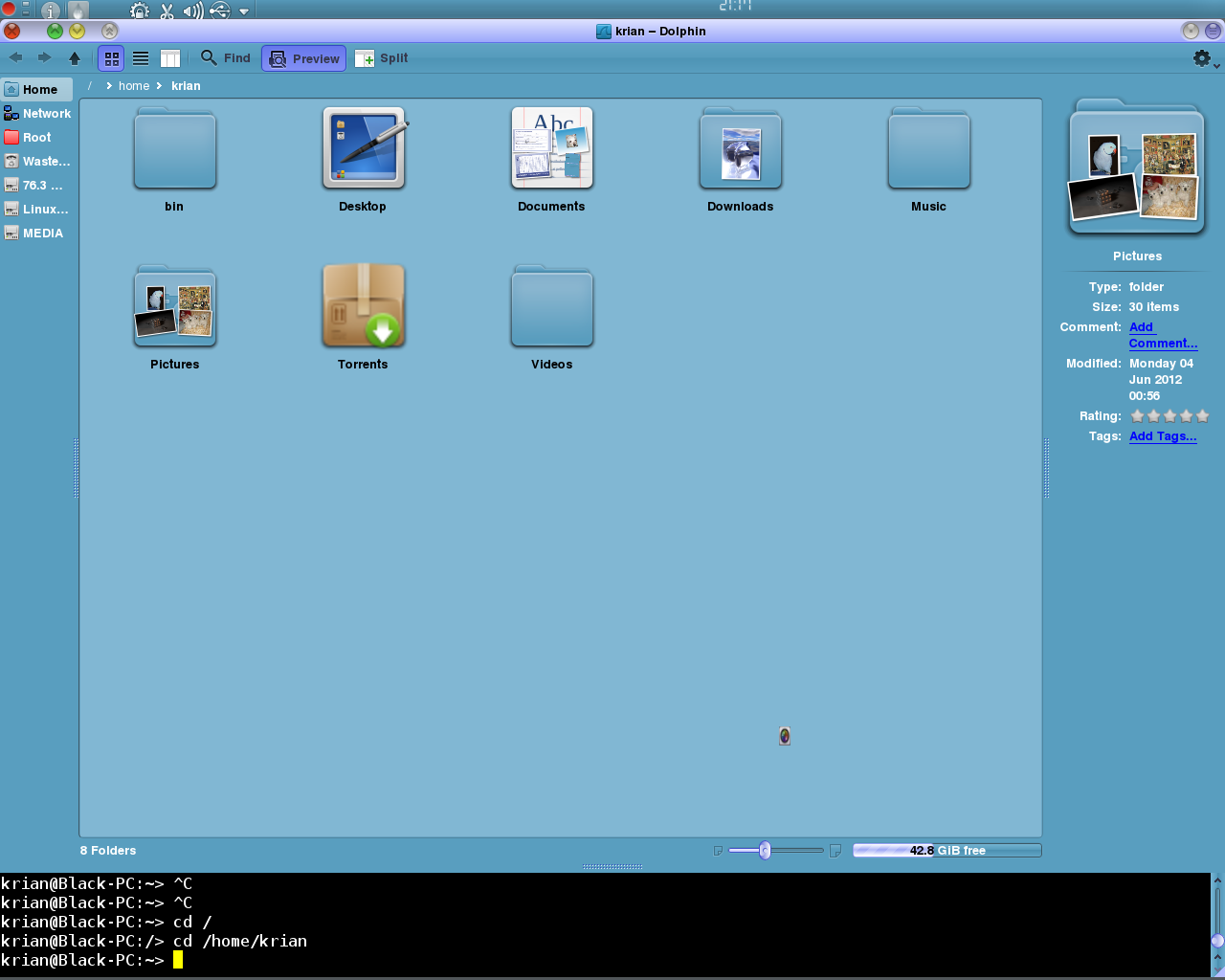Image resolution: width=1225 pixels, height=980 pixels.
Task: Expand breadcrumb arrow before krian
Action: pyautogui.click(x=159, y=85)
